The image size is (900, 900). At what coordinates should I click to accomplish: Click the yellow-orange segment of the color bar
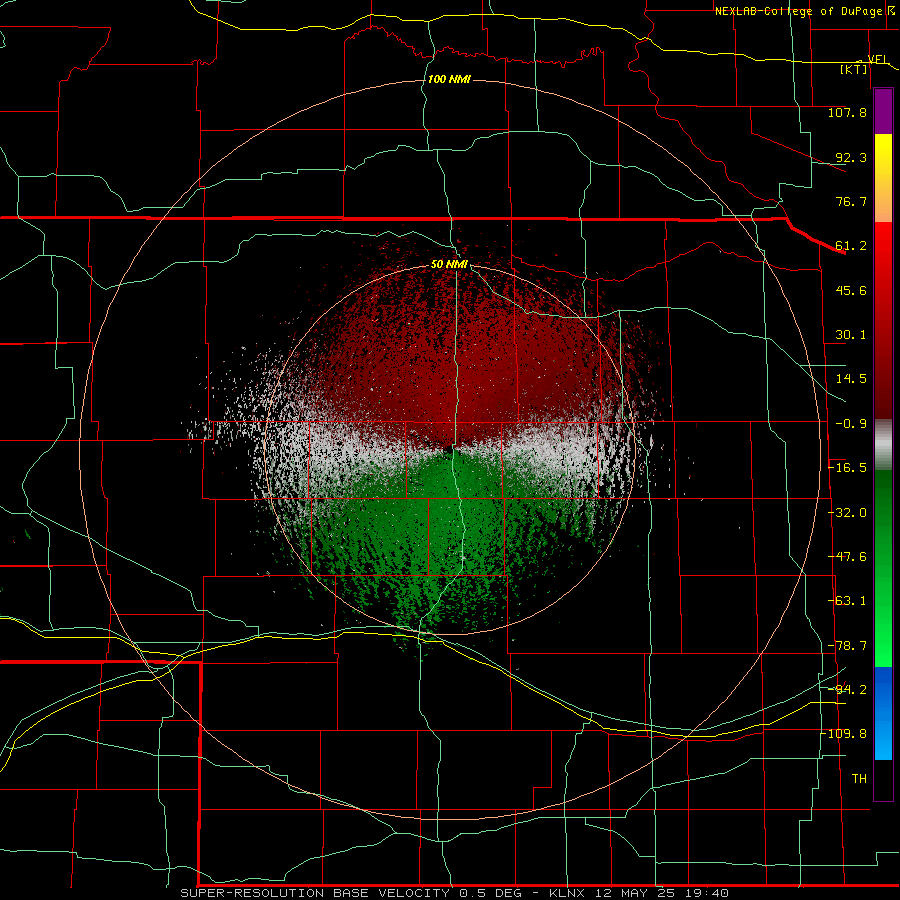pos(883,178)
